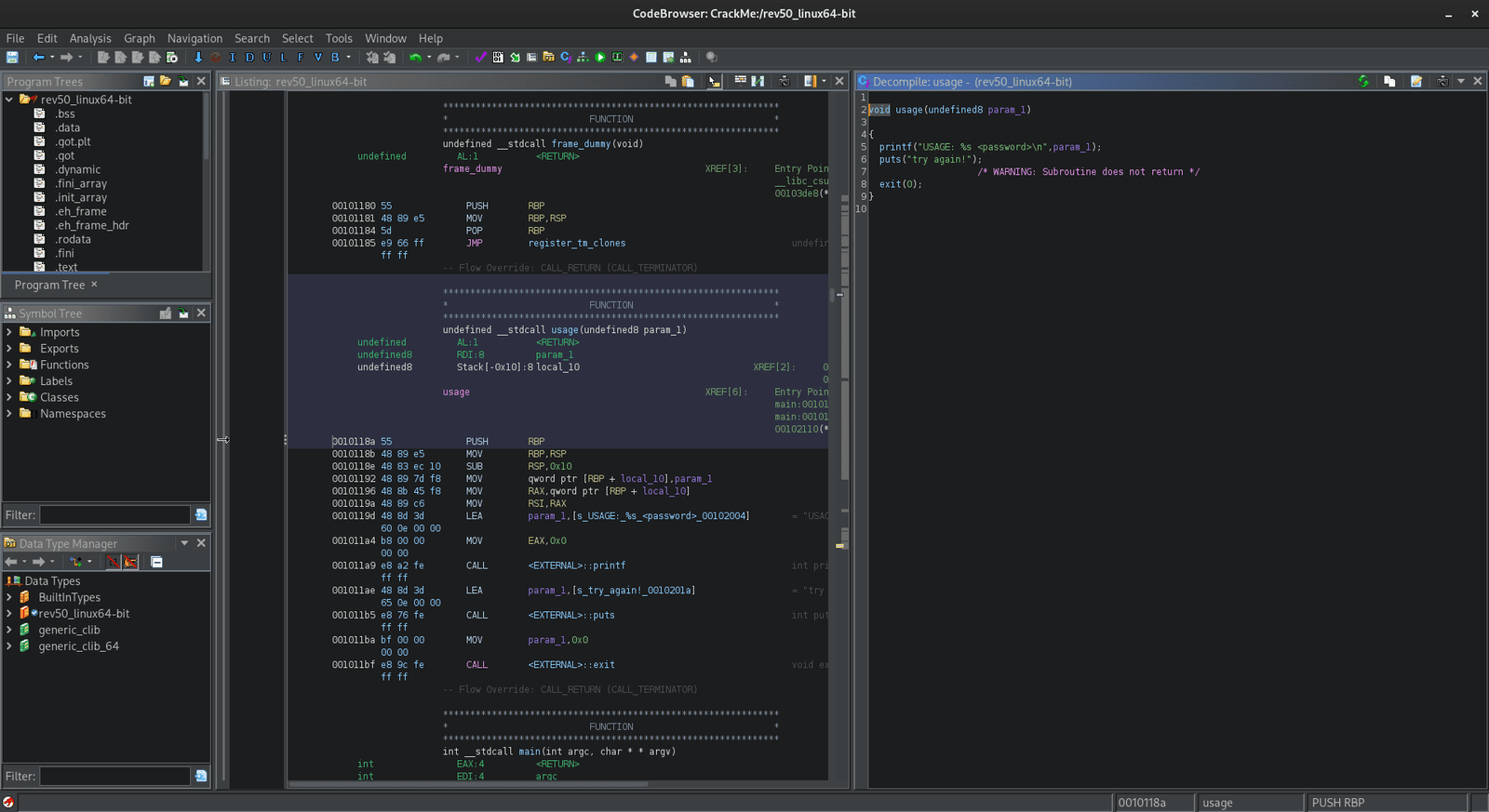Click the create new tree view icon
The width and height of the screenshot is (1489, 812).
pos(149,82)
